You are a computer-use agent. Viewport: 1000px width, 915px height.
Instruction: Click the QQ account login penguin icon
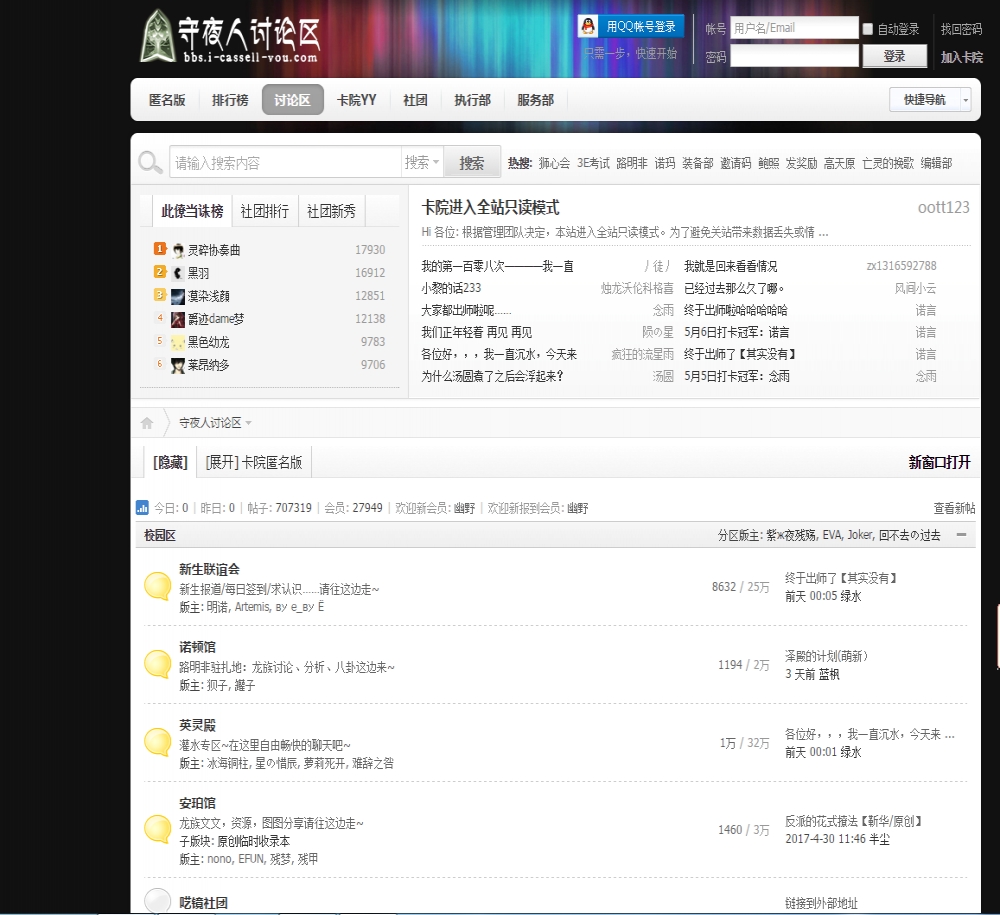point(591,27)
